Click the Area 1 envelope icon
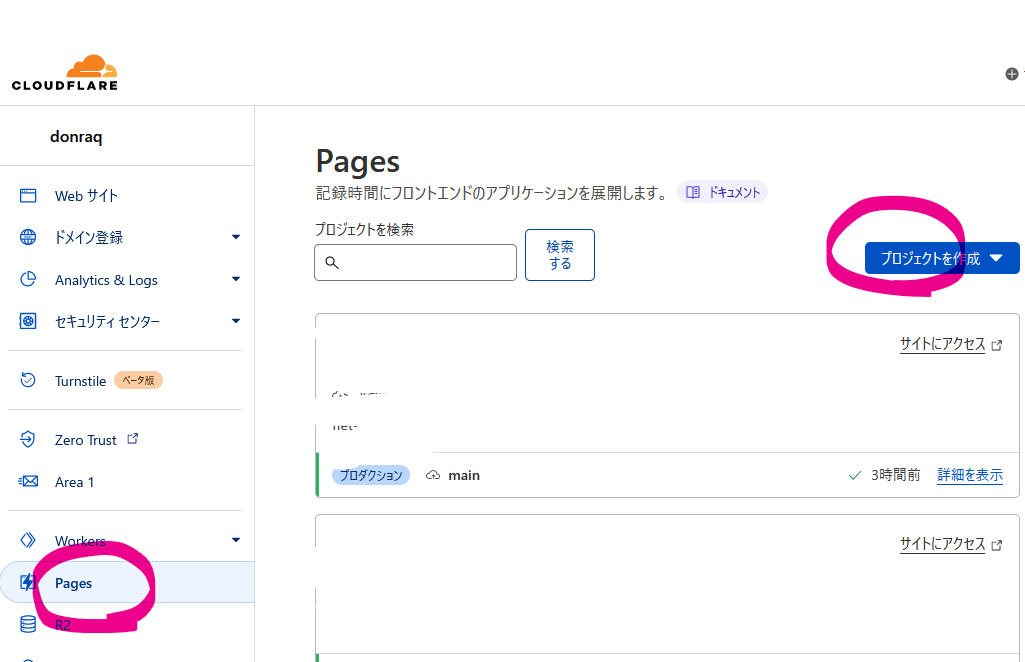Image resolution: width=1025 pixels, height=662 pixels. coord(28,481)
